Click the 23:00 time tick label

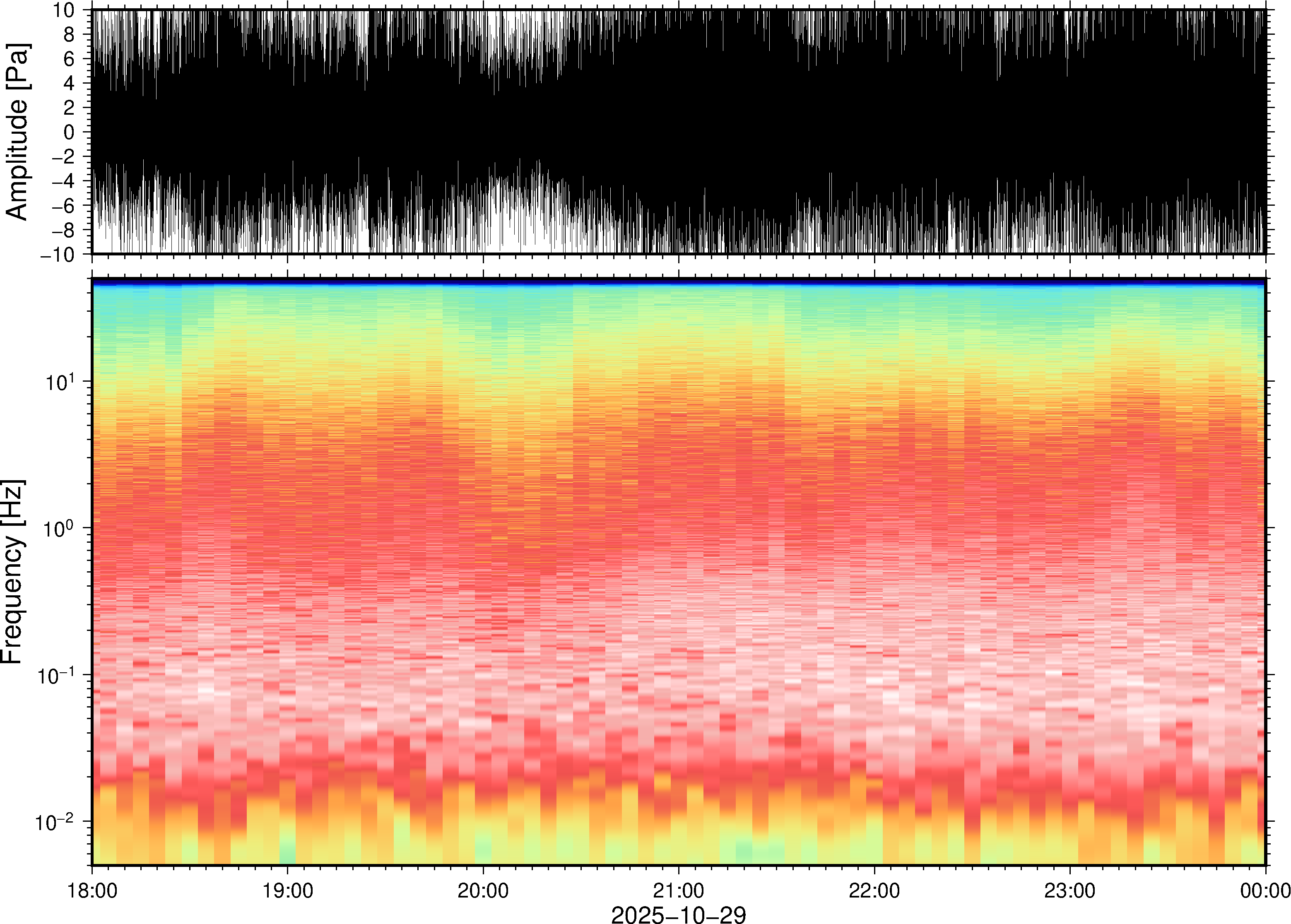(x=1069, y=890)
